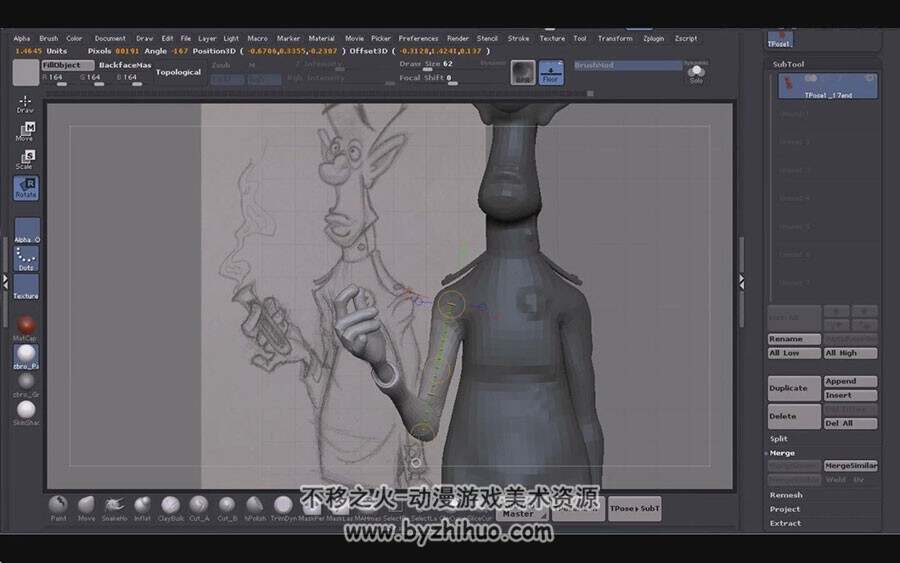Click the right tray divider arrow
Image resolution: width=900 pixels, height=563 pixels.
coord(742,281)
